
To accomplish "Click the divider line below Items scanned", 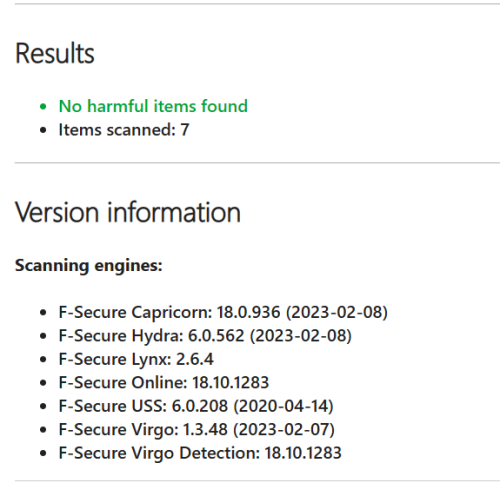I will (257, 163).
